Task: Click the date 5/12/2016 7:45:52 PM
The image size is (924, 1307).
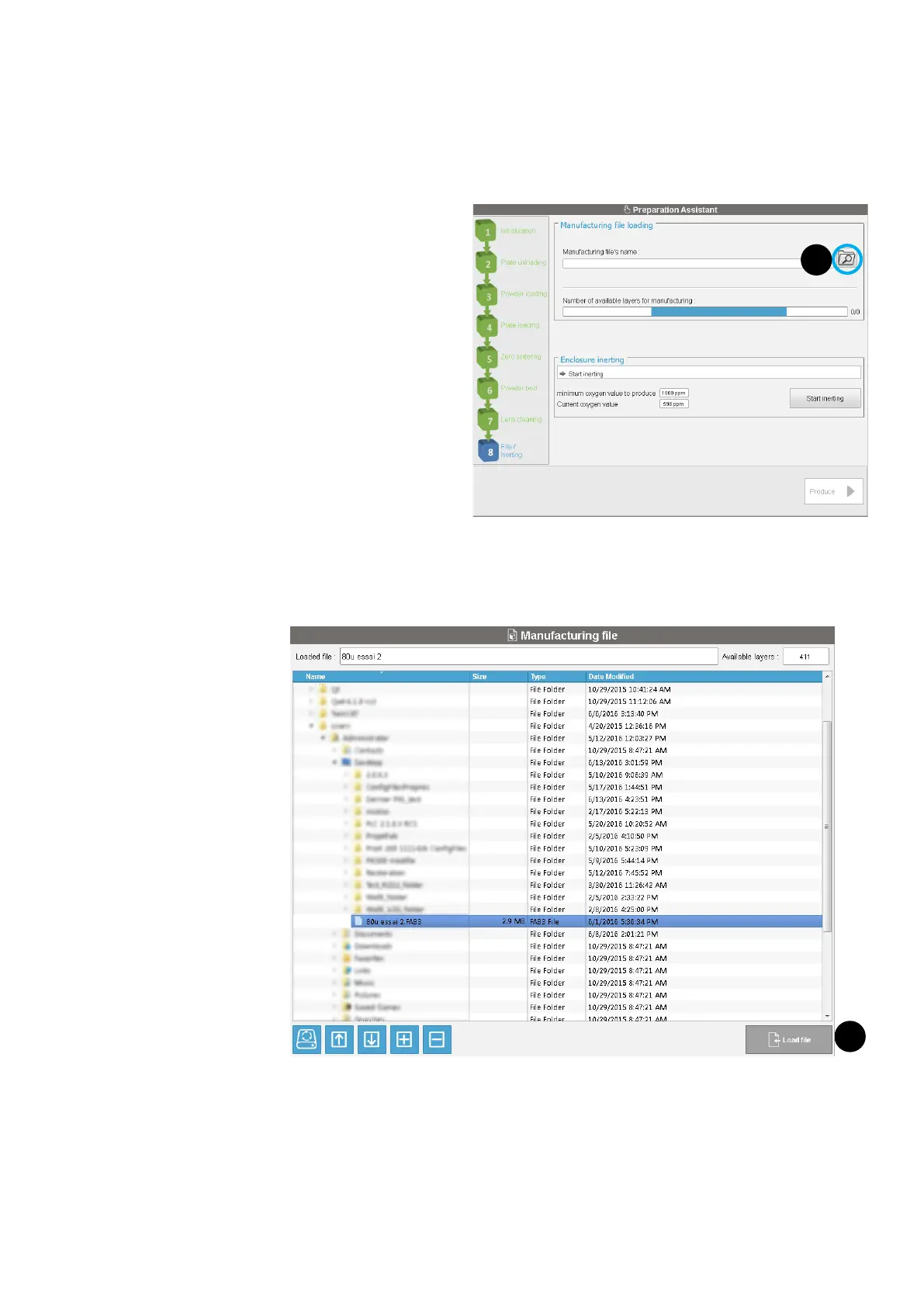Action: (x=625, y=872)
